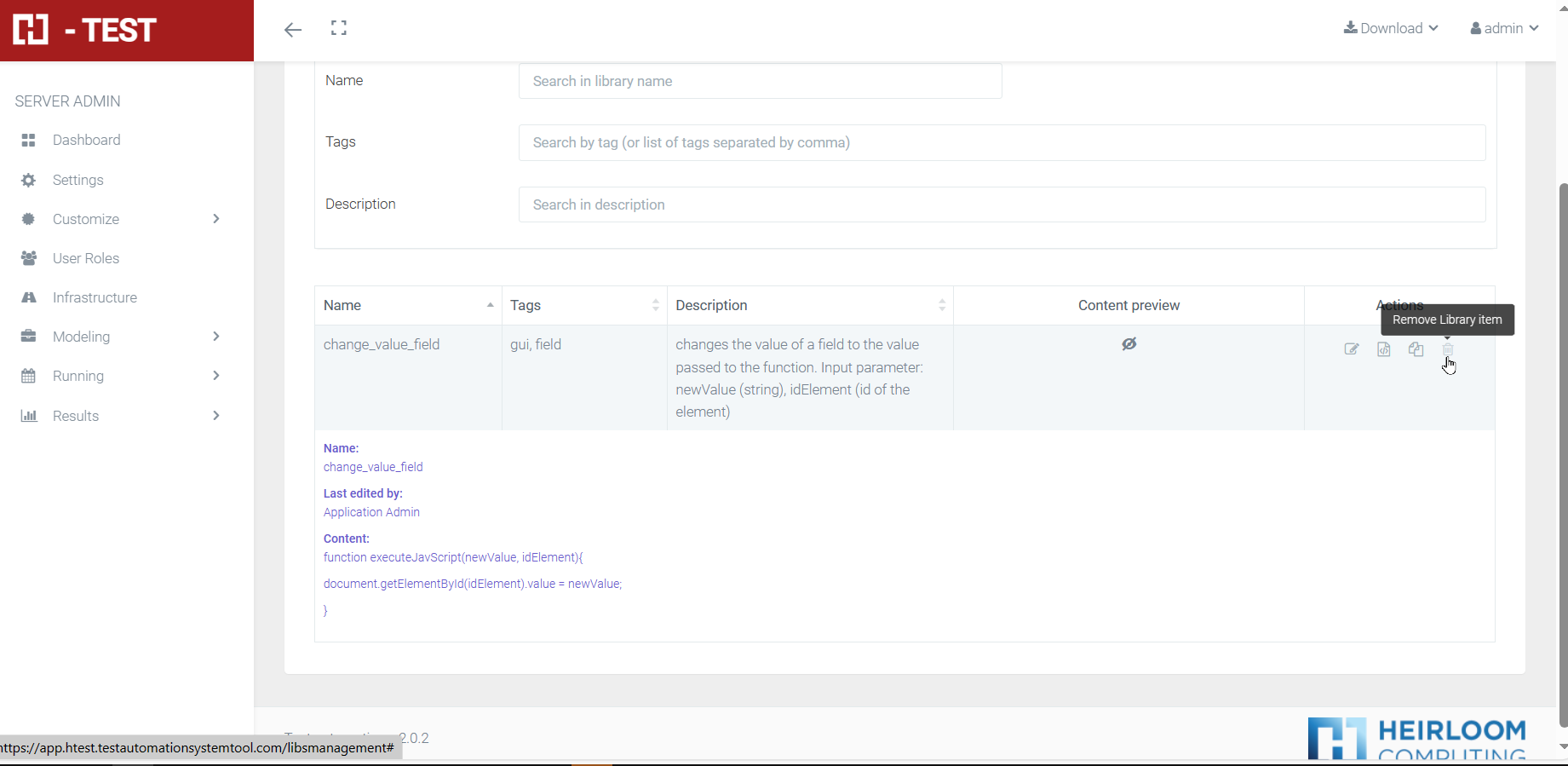Viewport: 1568px width, 766px height.
Task: Click the duplicate library item icon
Action: [1416, 349]
